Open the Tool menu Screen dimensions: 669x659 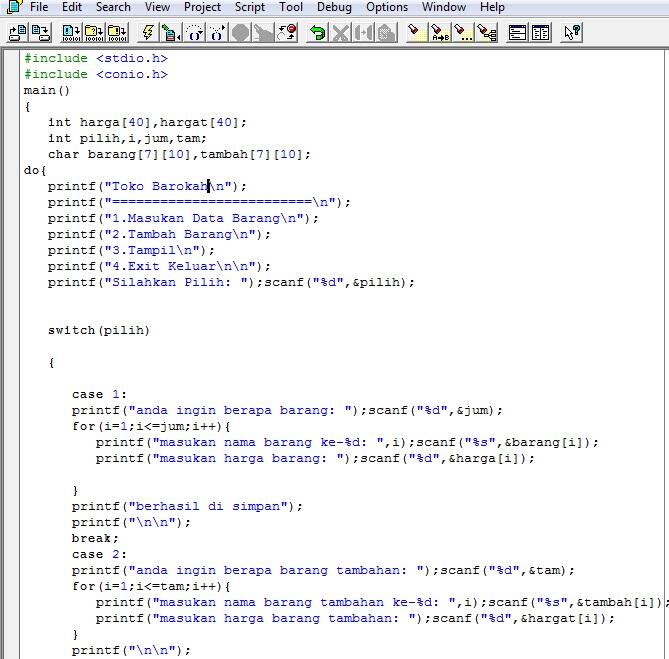tap(291, 7)
